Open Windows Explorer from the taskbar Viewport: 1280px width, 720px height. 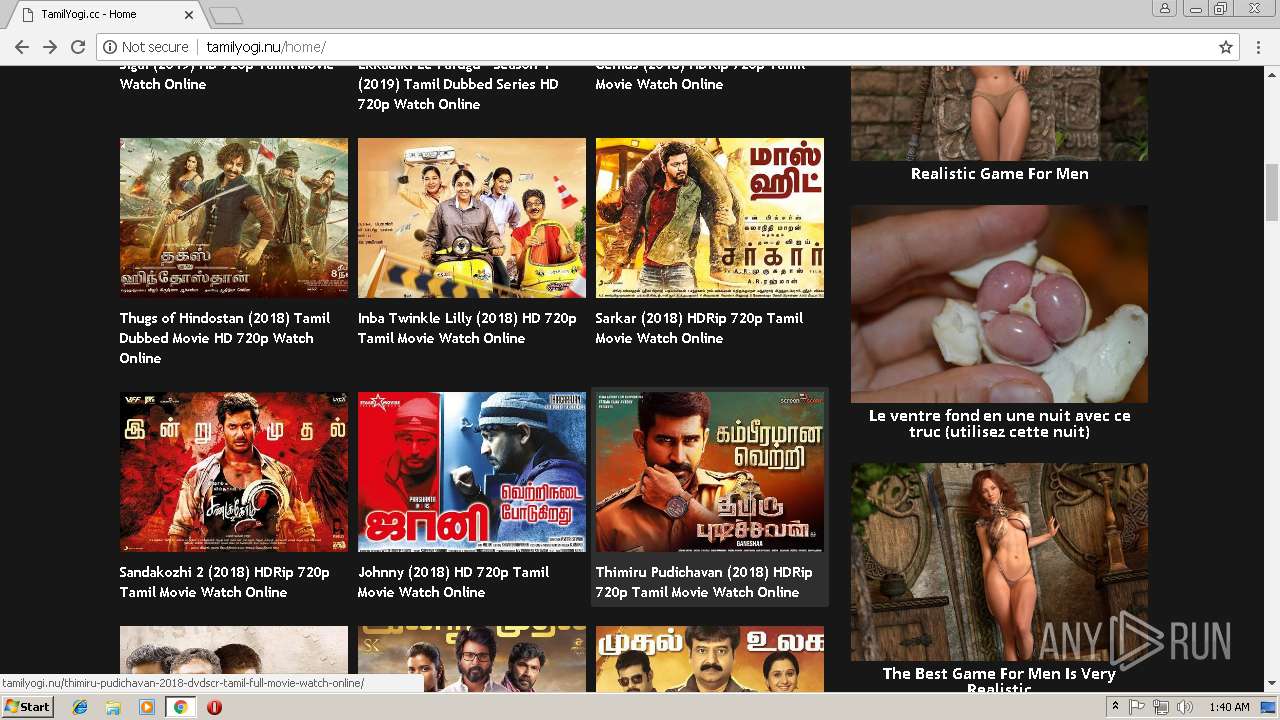click(113, 707)
